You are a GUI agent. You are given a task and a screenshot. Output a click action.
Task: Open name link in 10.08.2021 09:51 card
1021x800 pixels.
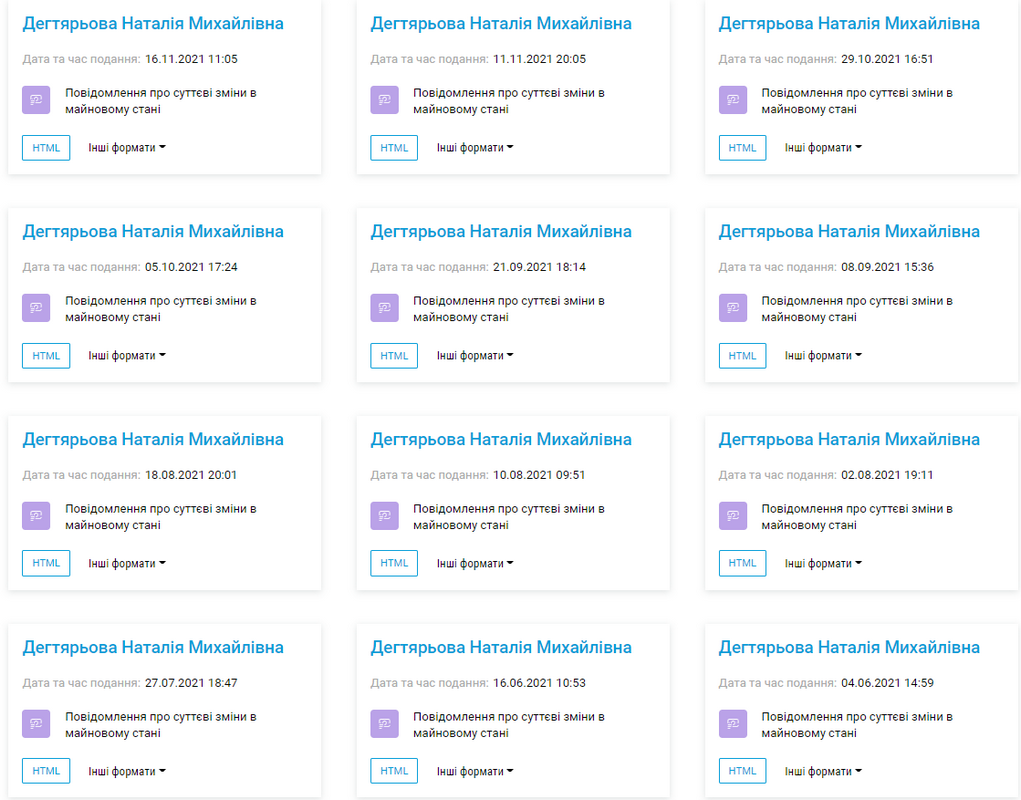tap(501, 439)
